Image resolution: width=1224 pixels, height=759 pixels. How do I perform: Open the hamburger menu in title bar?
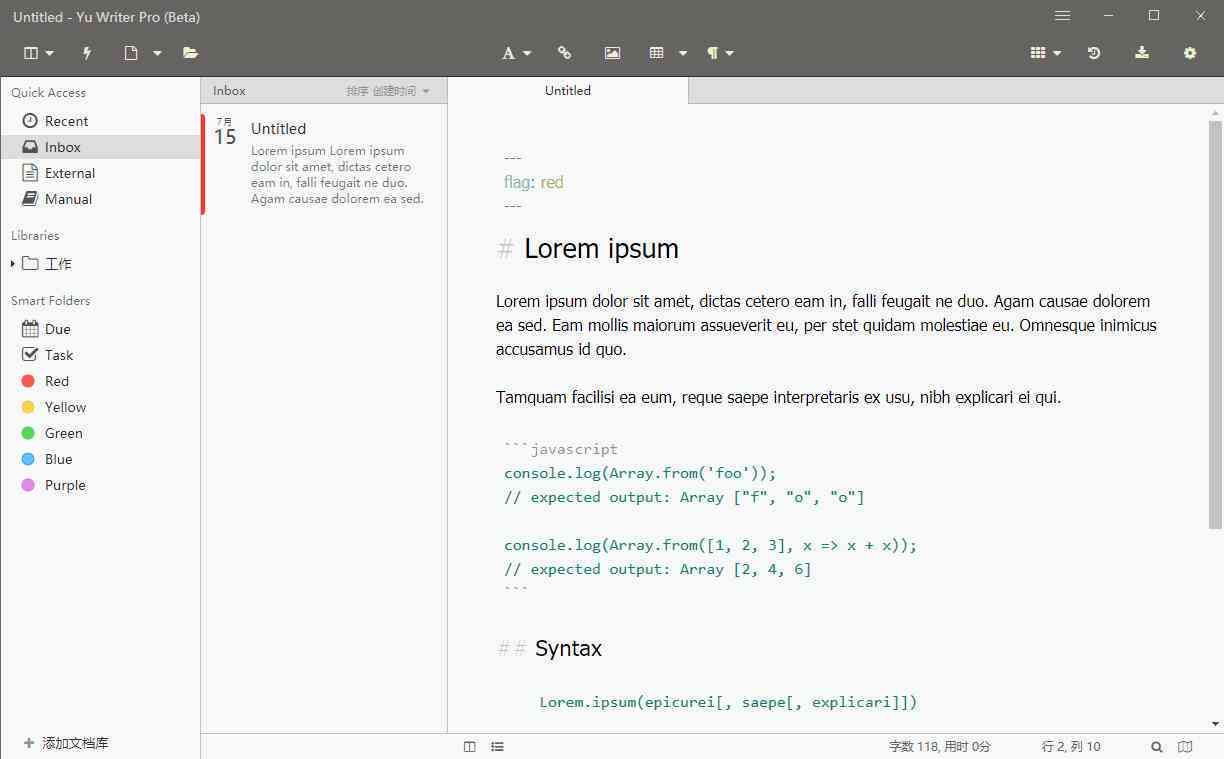click(x=1063, y=16)
